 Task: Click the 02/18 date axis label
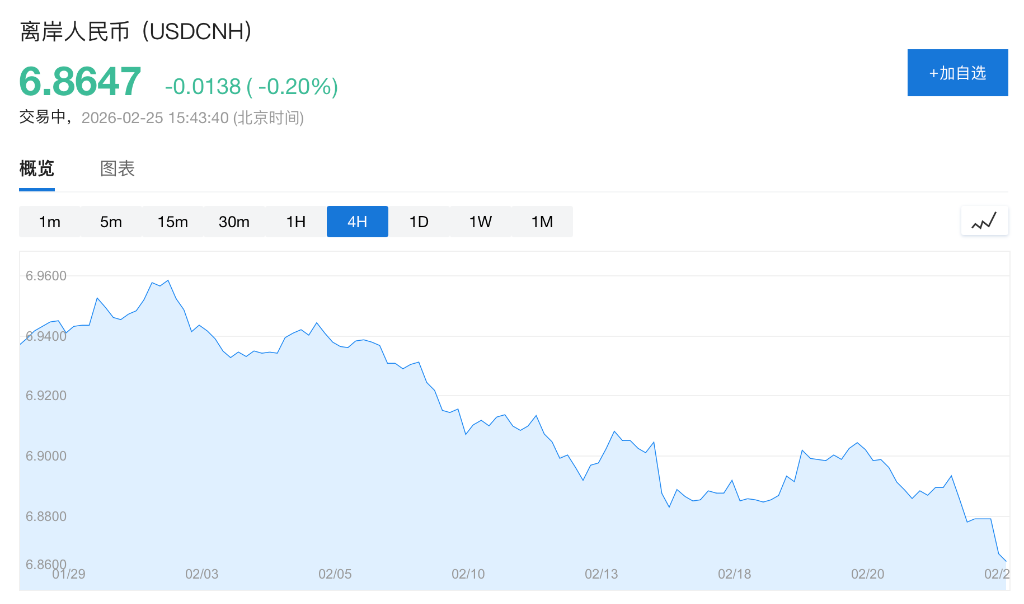pos(734,574)
